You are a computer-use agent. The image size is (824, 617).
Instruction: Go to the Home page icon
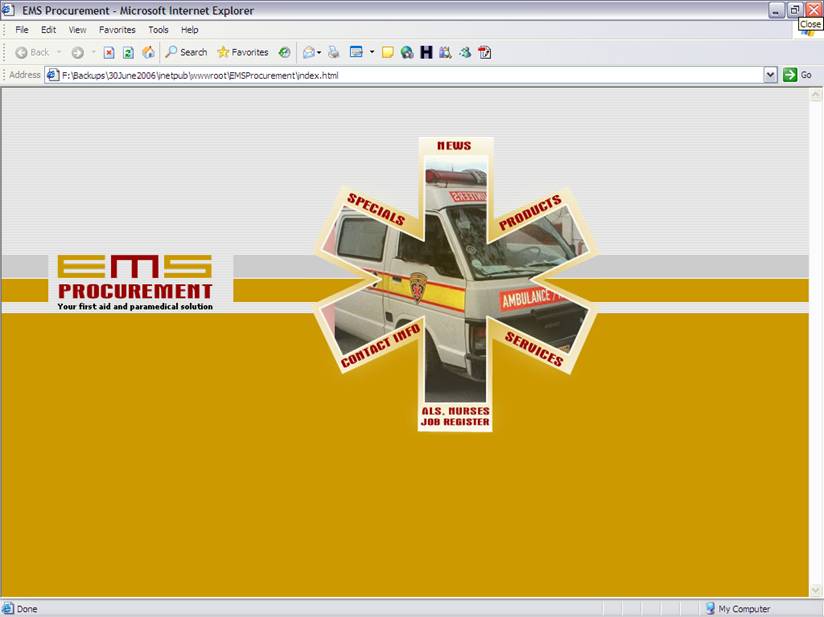pyautogui.click(x=149, y=53)
